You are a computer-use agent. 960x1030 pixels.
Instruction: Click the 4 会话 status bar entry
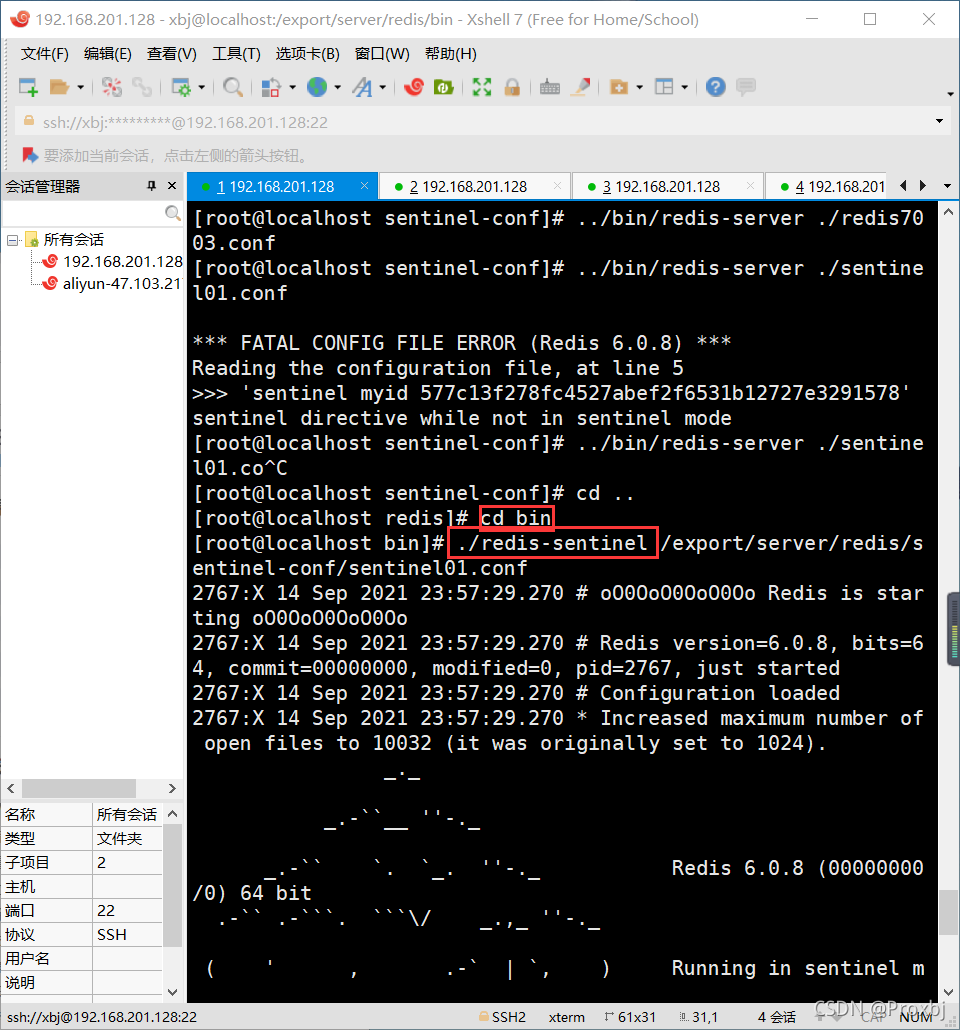pyautogui.click(x=776, y=1017)
